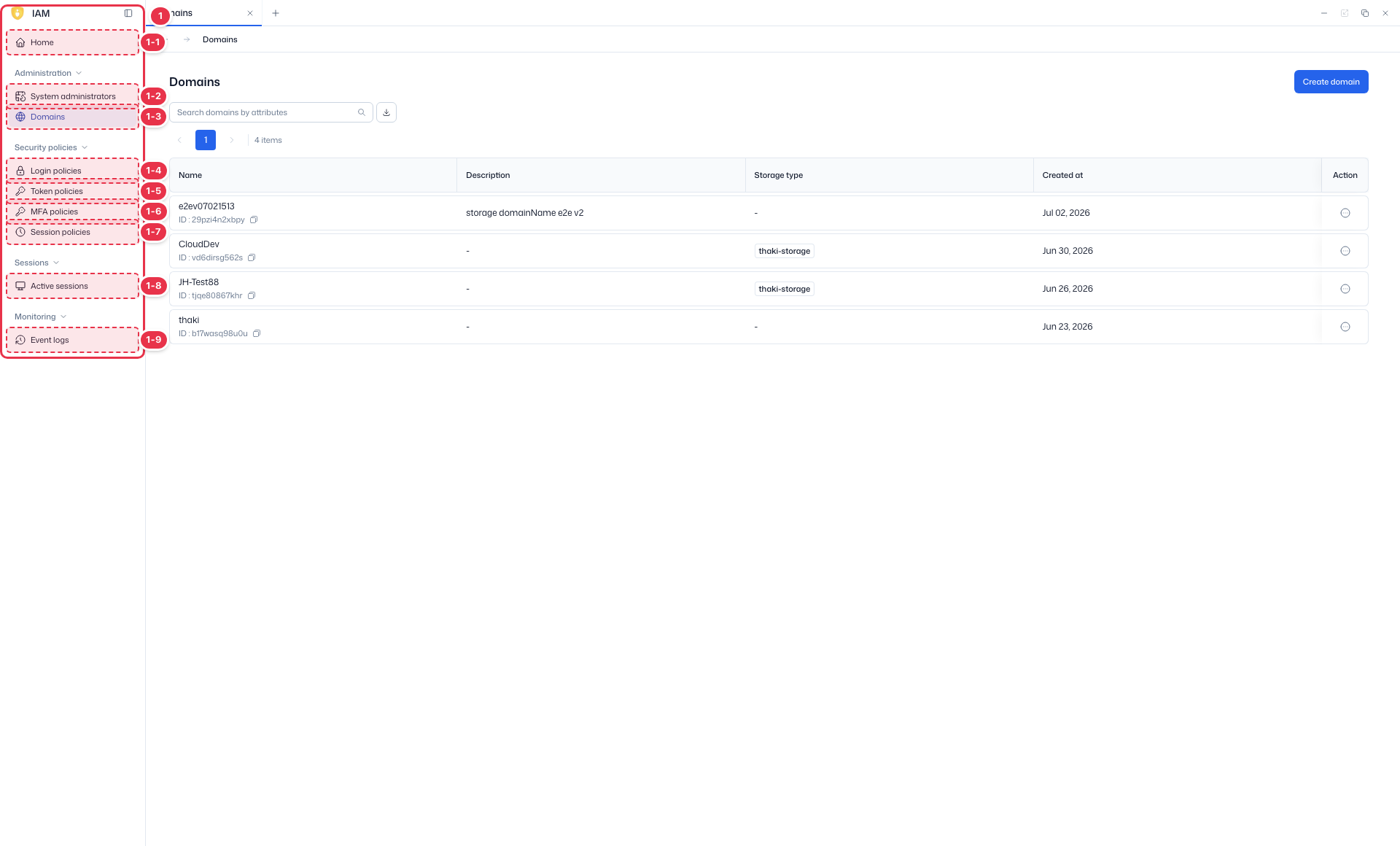Open Token policies
This screenshot has height=846, width=1400.
pyautogui.click(x=73, y=191)
